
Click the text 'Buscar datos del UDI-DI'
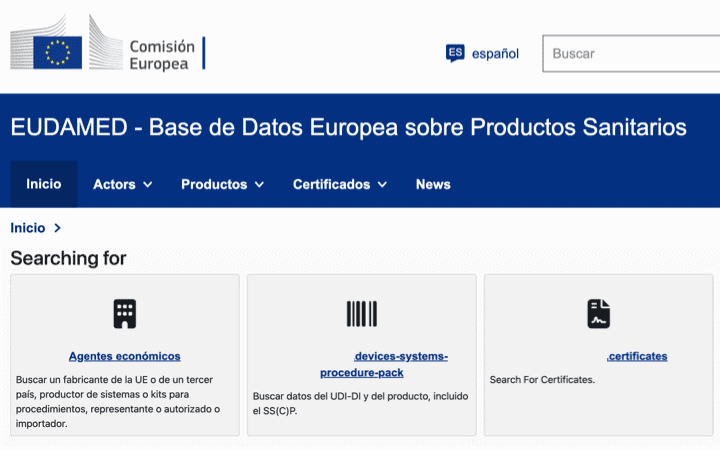pos(307,396)
